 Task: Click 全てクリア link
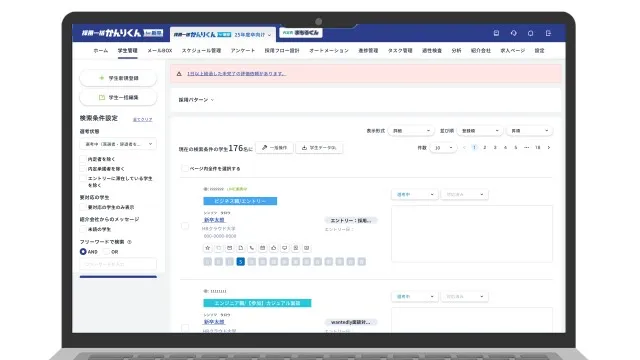click(x=142, y=120)
